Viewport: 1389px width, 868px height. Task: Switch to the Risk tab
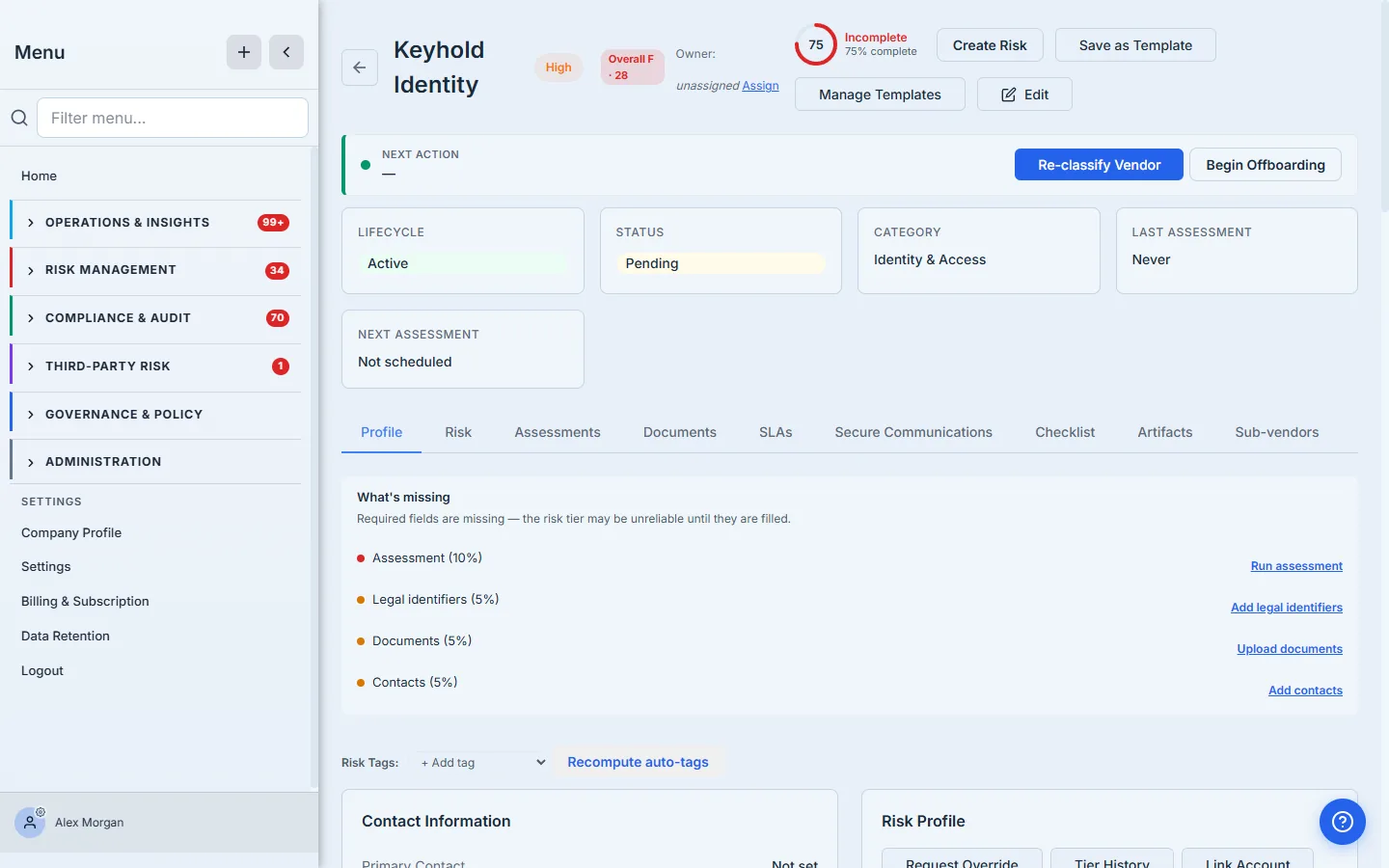click(x=458, y=432)
